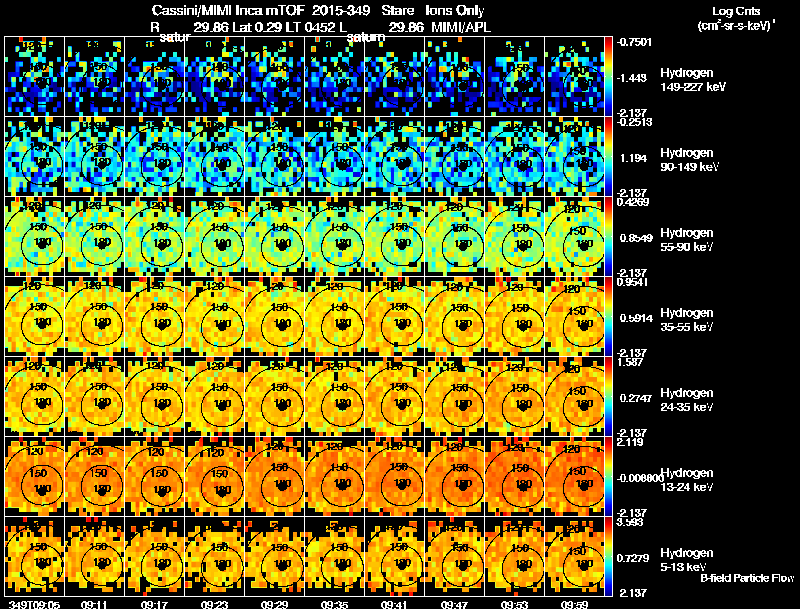The image size is (800, 609).
Task: Click the 349T09:06 time label
Action: (34, 604)
